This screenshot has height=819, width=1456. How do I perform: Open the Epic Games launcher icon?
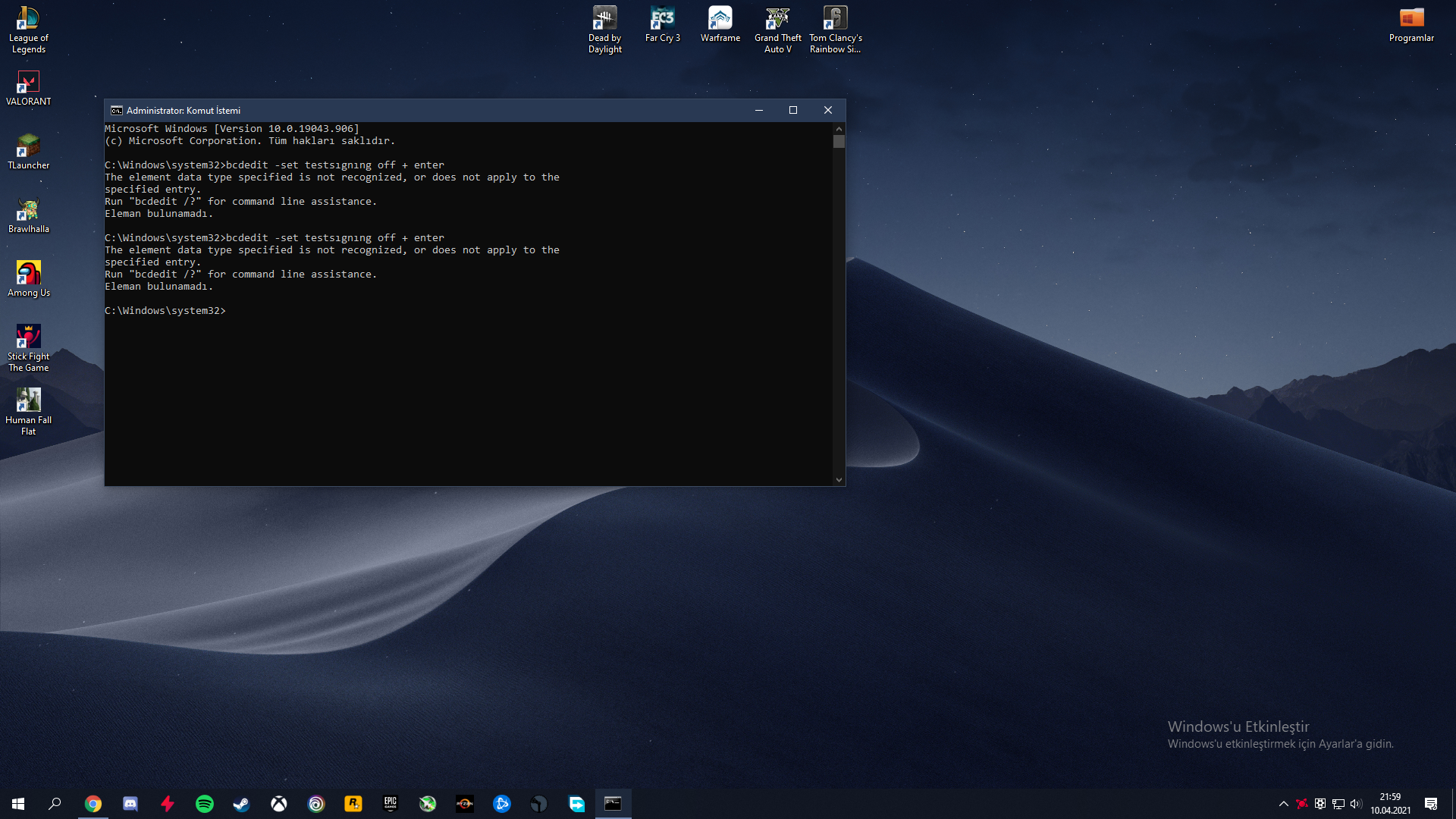(391, 804)
